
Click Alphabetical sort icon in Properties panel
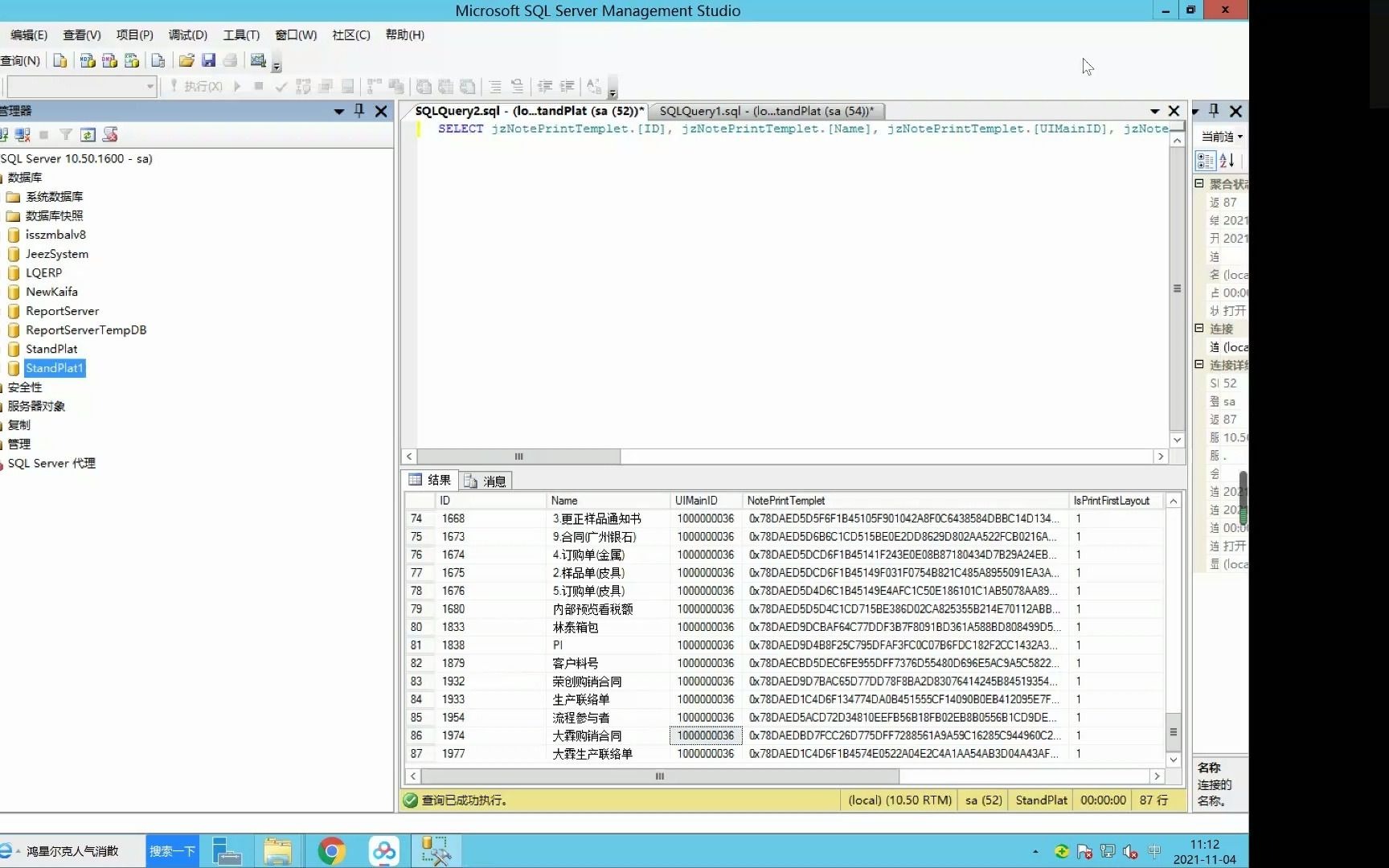click(1227, 161)
